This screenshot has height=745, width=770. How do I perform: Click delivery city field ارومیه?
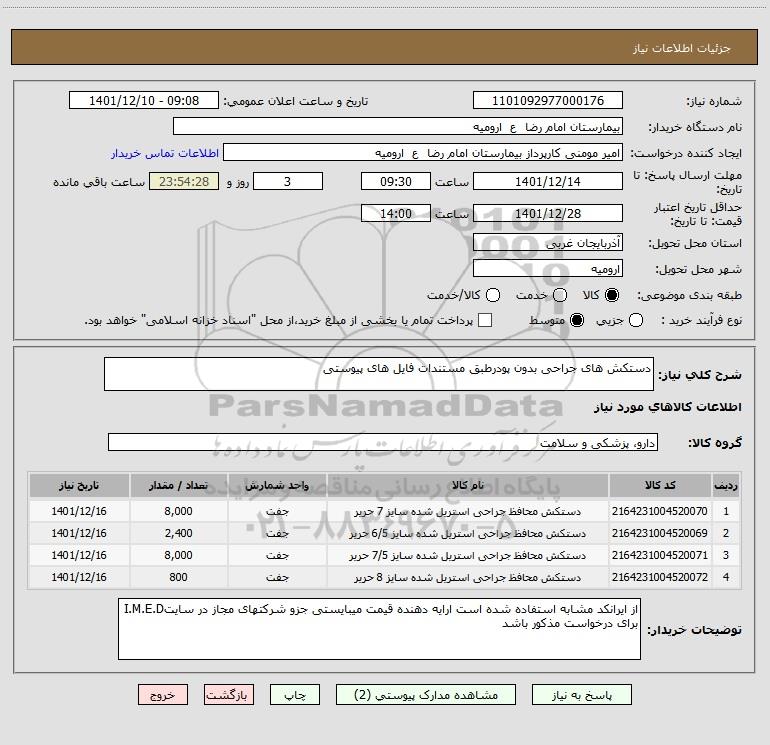(548, 268)
